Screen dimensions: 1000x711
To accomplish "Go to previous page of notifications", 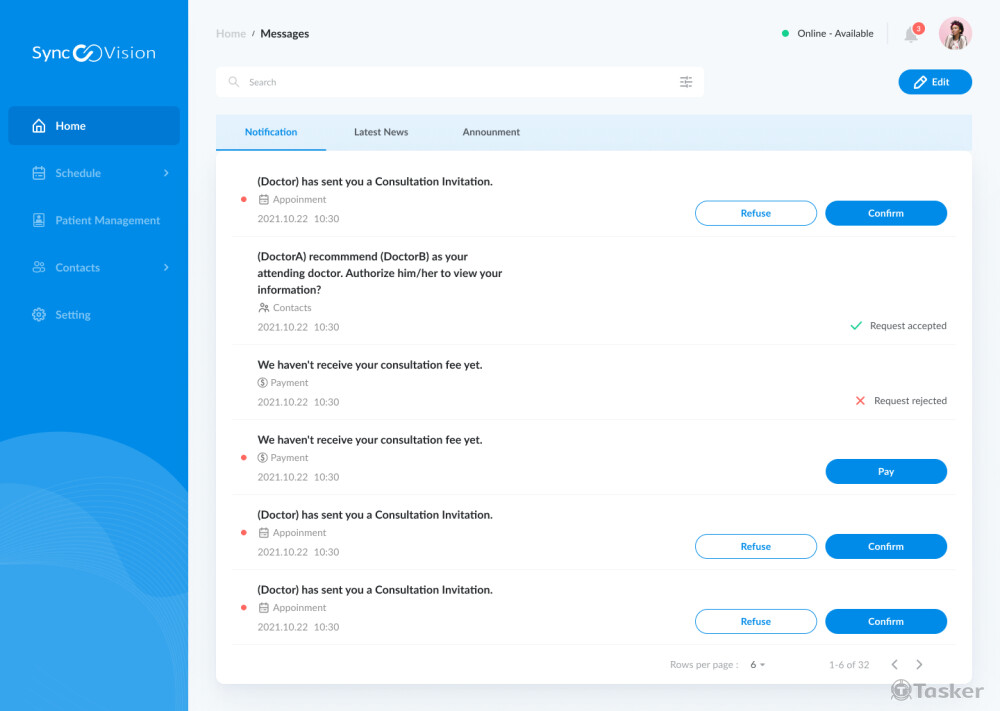I will click(894, 665).
